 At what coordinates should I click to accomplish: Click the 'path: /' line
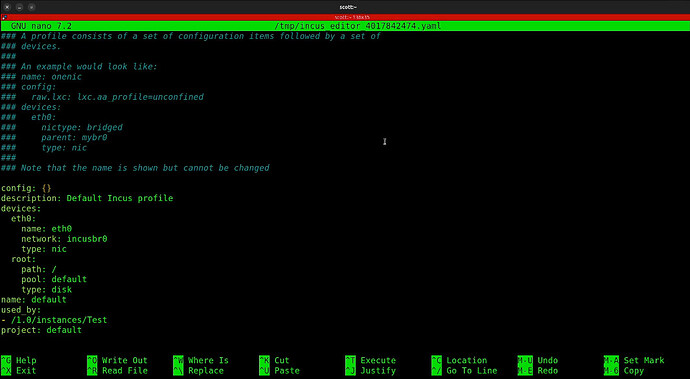39,269
